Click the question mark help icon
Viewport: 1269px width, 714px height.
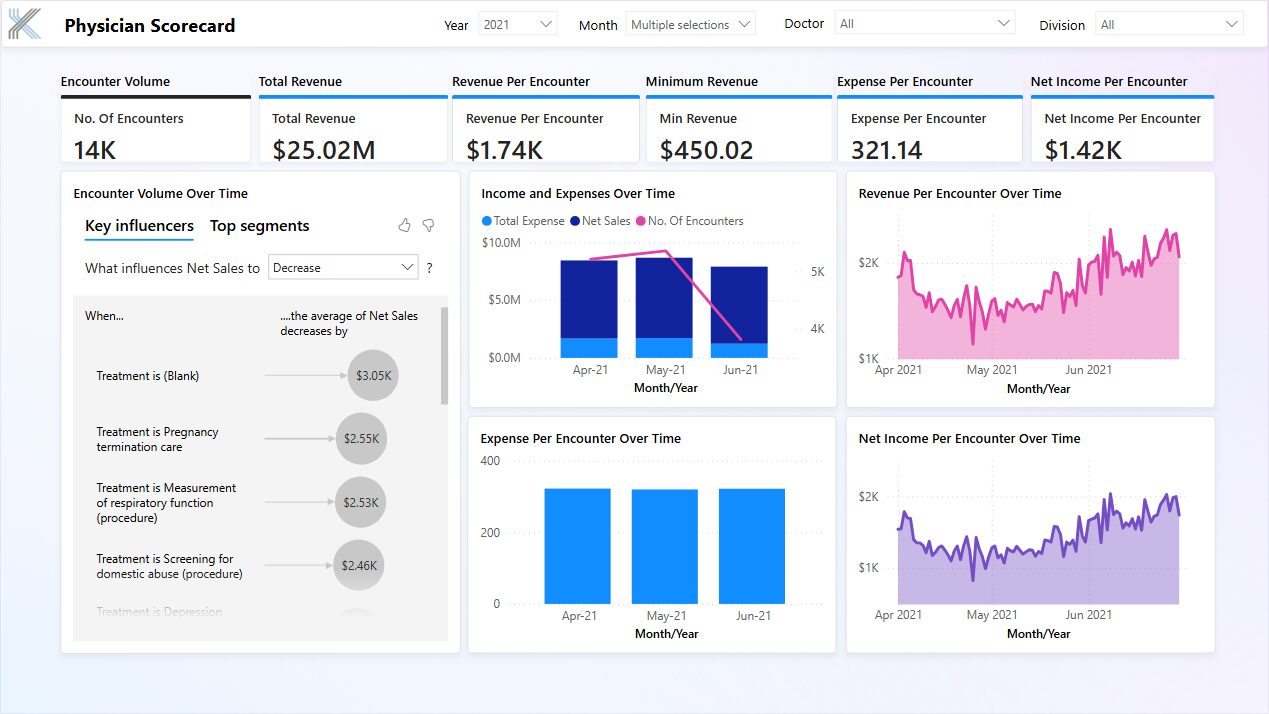click(x=430, y=268)
